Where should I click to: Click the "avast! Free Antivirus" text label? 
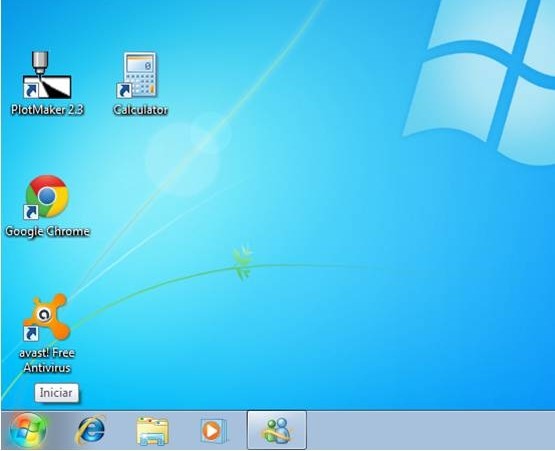47,360
